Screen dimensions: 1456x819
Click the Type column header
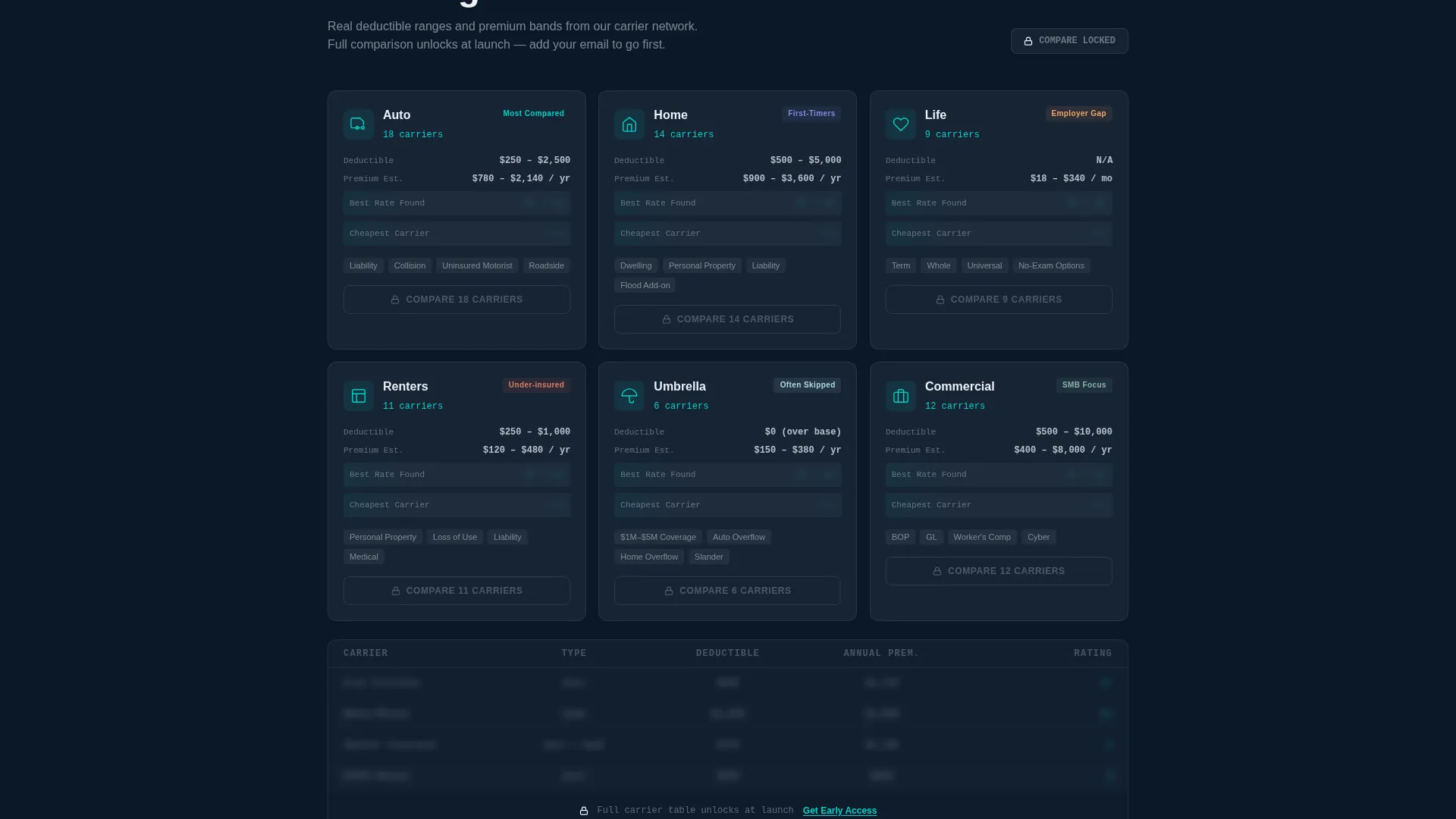(x=573, y=654)
